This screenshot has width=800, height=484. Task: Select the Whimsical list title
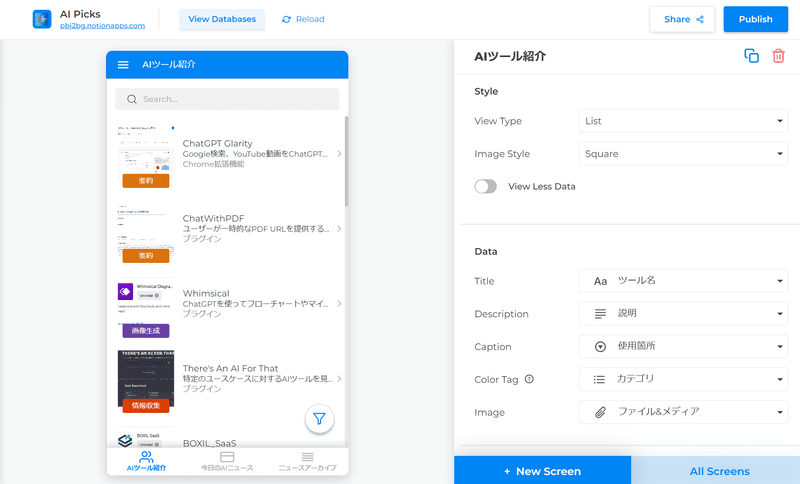tap(206, 293)
